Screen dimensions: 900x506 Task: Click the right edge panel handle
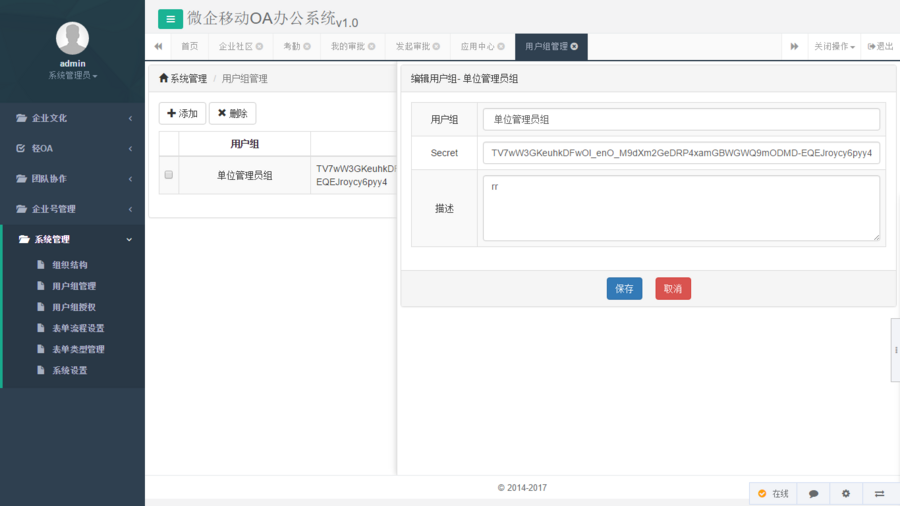[895, 350]
